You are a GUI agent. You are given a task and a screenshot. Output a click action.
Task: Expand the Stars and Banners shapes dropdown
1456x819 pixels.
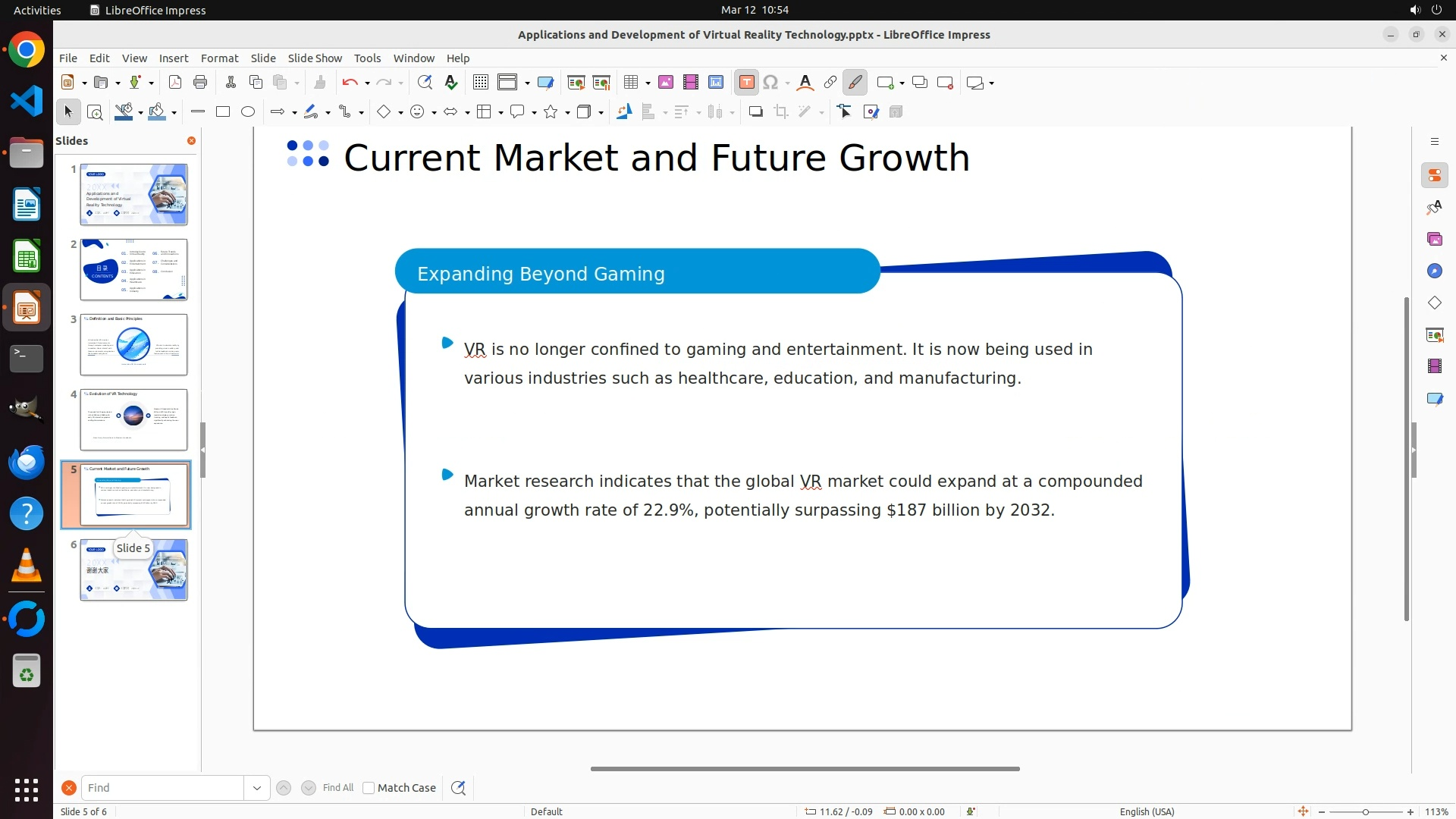567,113
